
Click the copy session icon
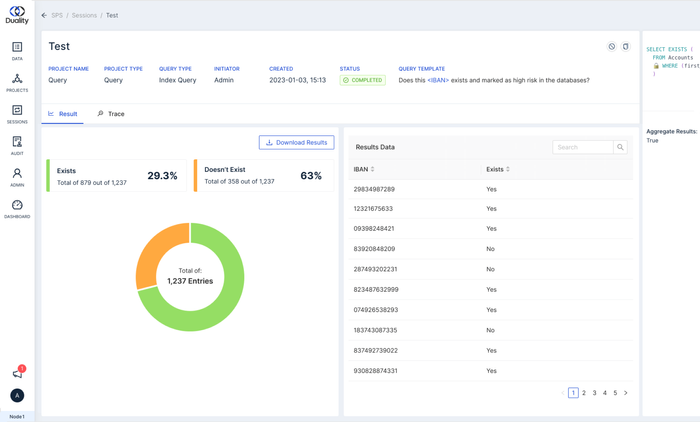coord(625,46)
